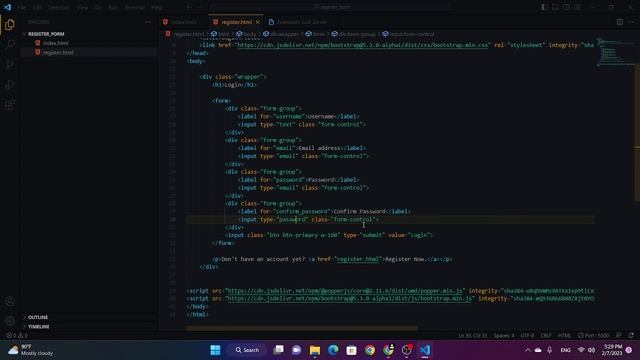Change language mode via HTML status item
The width and height of the screenshot is (640, 360).
pyautogui.click(x=564, y=336)
